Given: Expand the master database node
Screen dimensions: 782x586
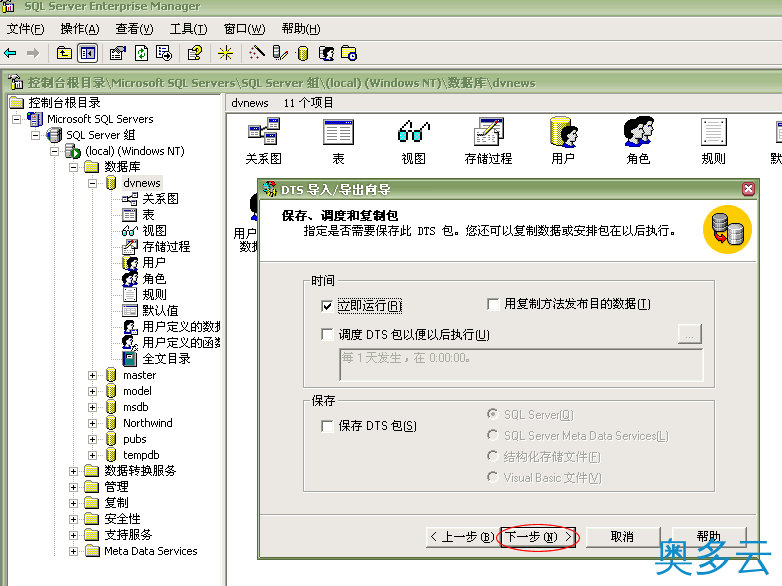Looking at the screenshot, I should (92, 375).
